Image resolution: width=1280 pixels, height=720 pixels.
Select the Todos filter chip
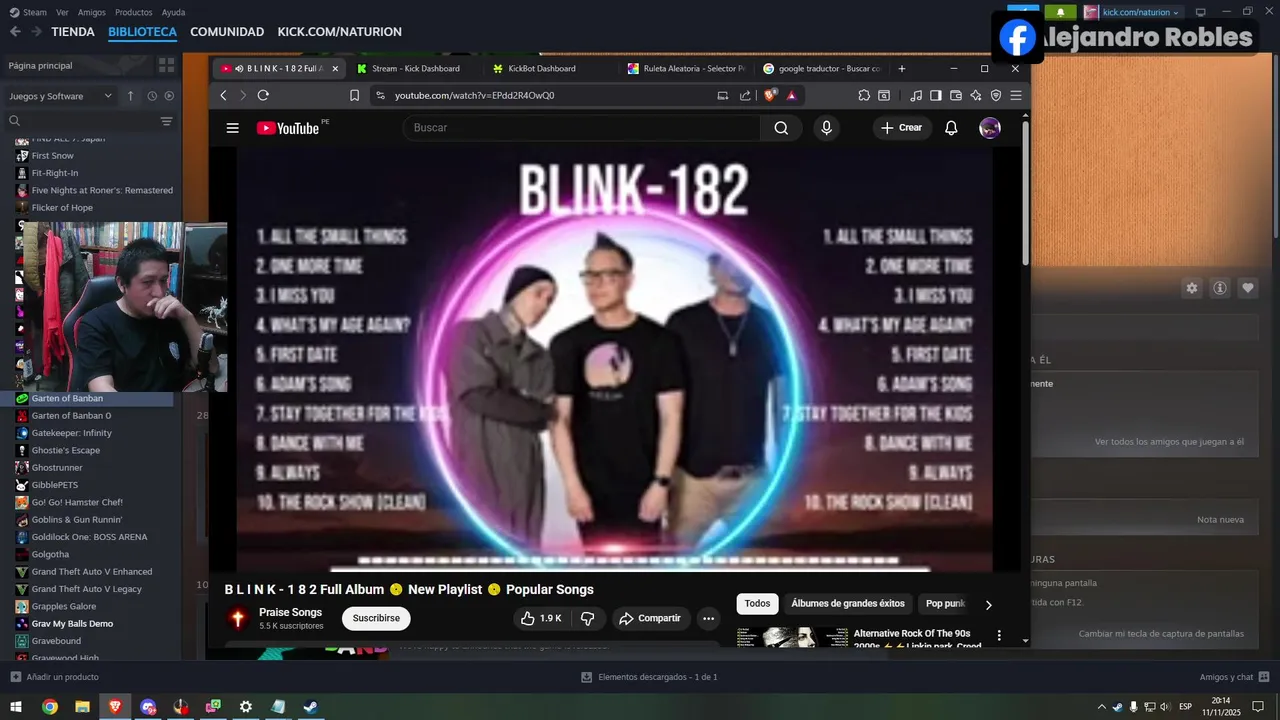(x=757, y=604)
